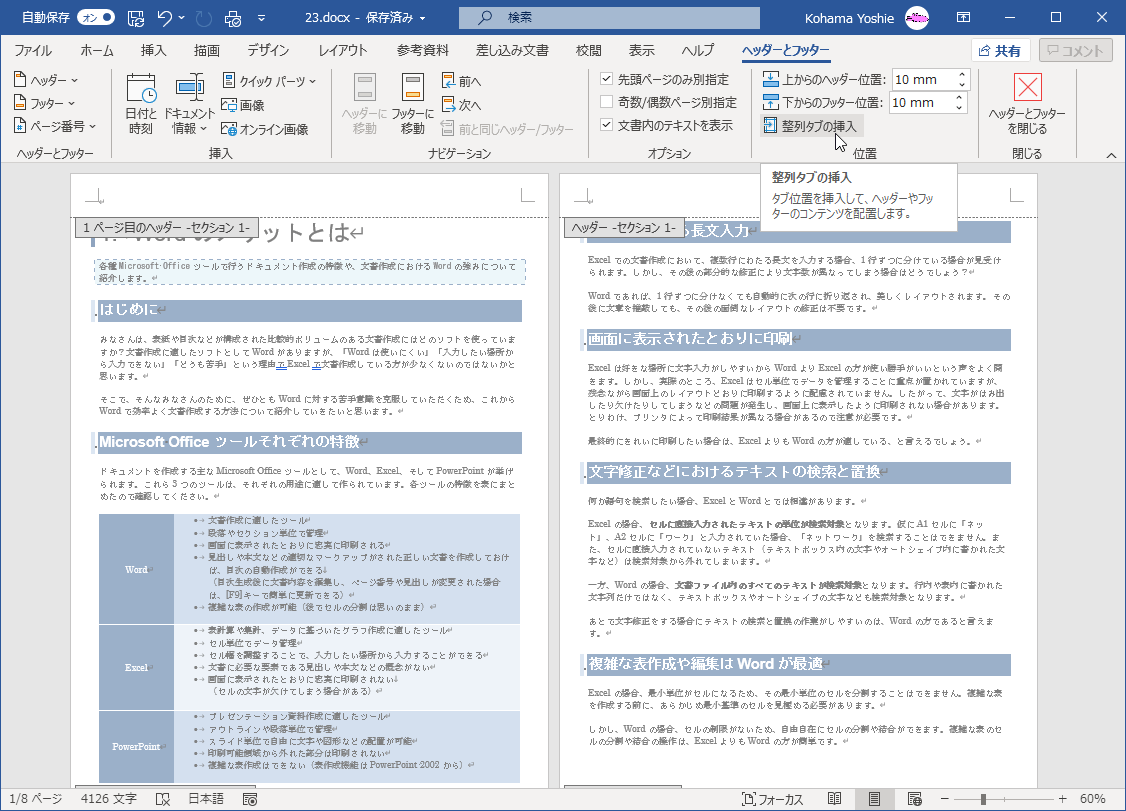This screenshot has width=1126, height=811.
Task: Enable 奇数/偶数ページ別指定 checkbox
Action: pyautogui.click(x=607, y=102)
